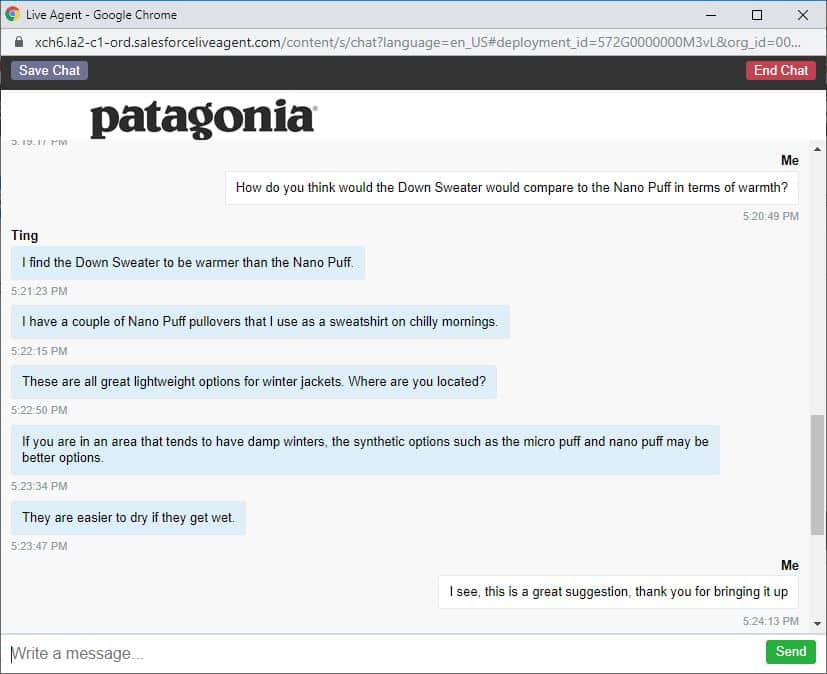
Task: Click timestamp 5:22:50 PM
Action: pos(39,410)
